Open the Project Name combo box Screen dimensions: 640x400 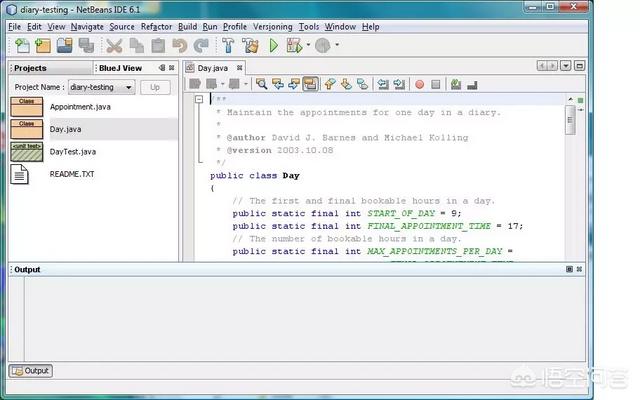[x=101, y=87]
